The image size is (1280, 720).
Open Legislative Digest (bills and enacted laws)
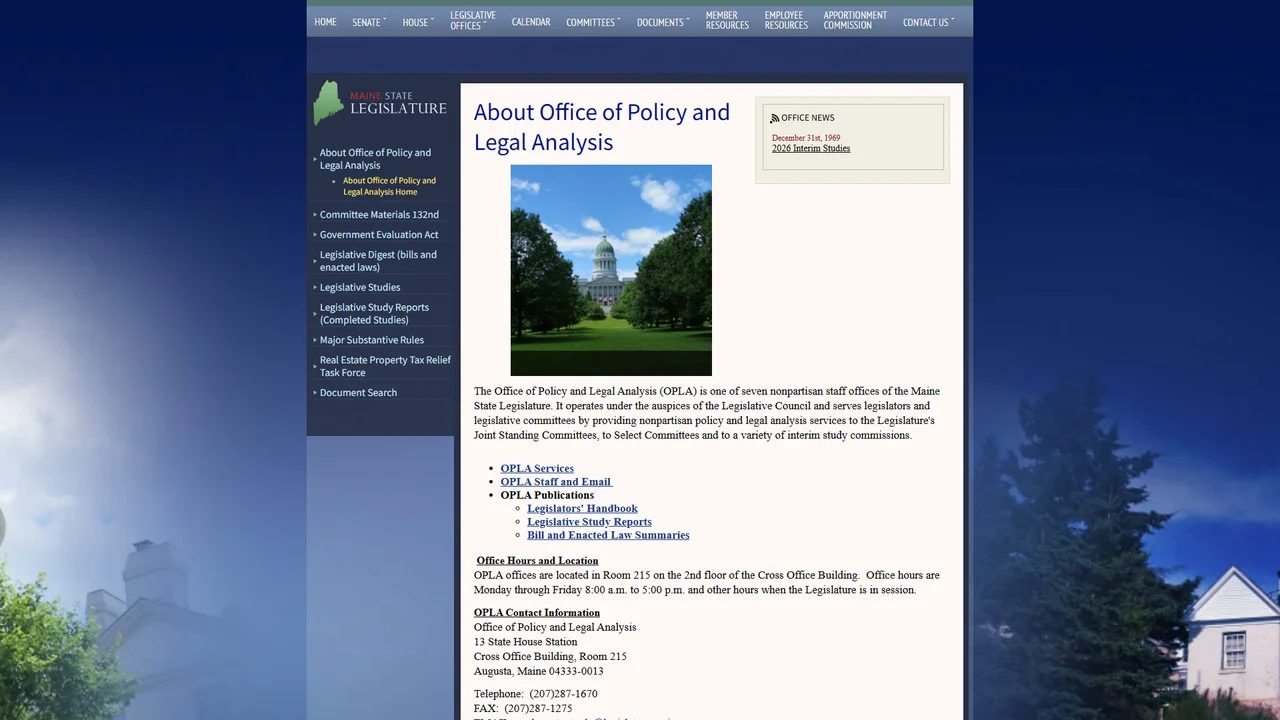(378, 261)
